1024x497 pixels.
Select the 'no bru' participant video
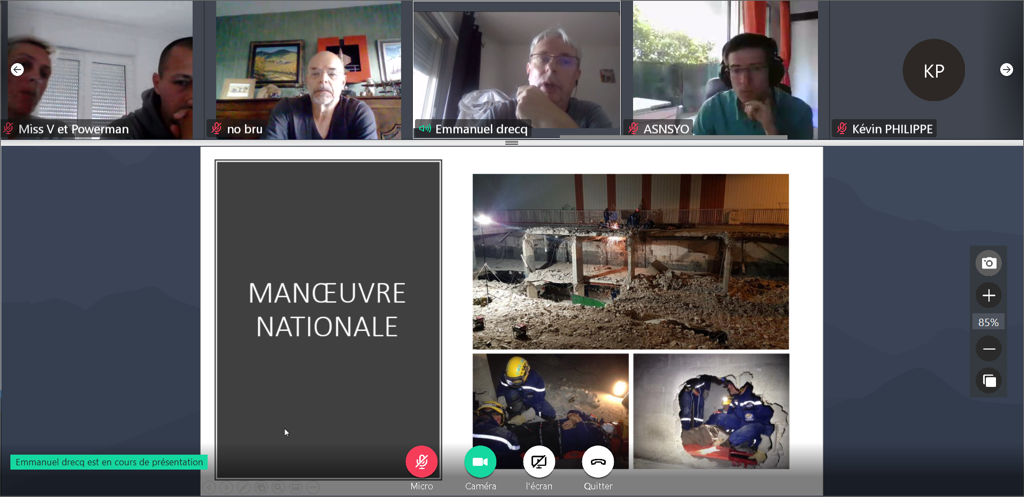[x=308, y=65]
